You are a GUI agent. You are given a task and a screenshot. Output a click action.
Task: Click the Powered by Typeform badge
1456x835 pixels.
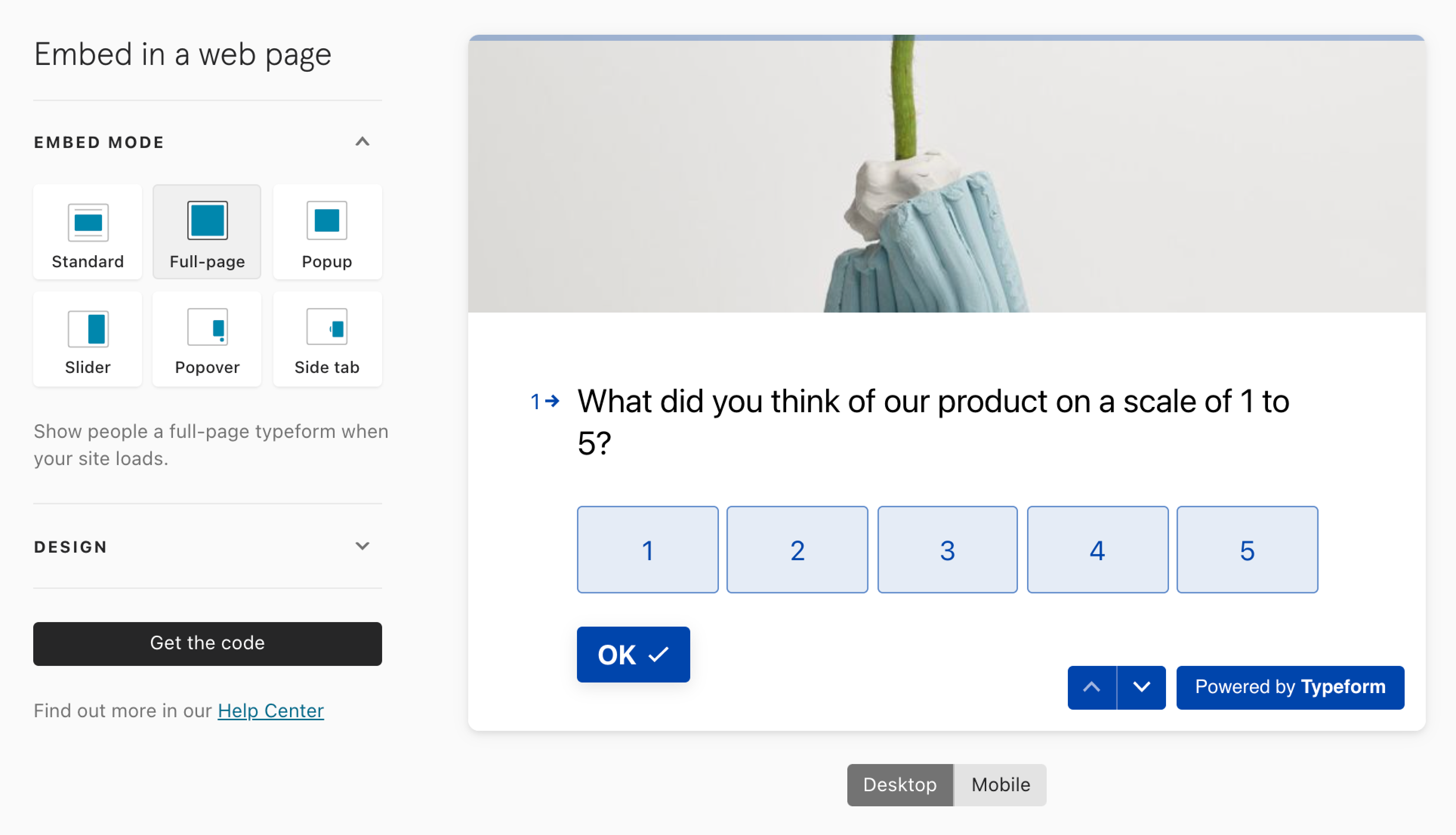[1290, 687]
